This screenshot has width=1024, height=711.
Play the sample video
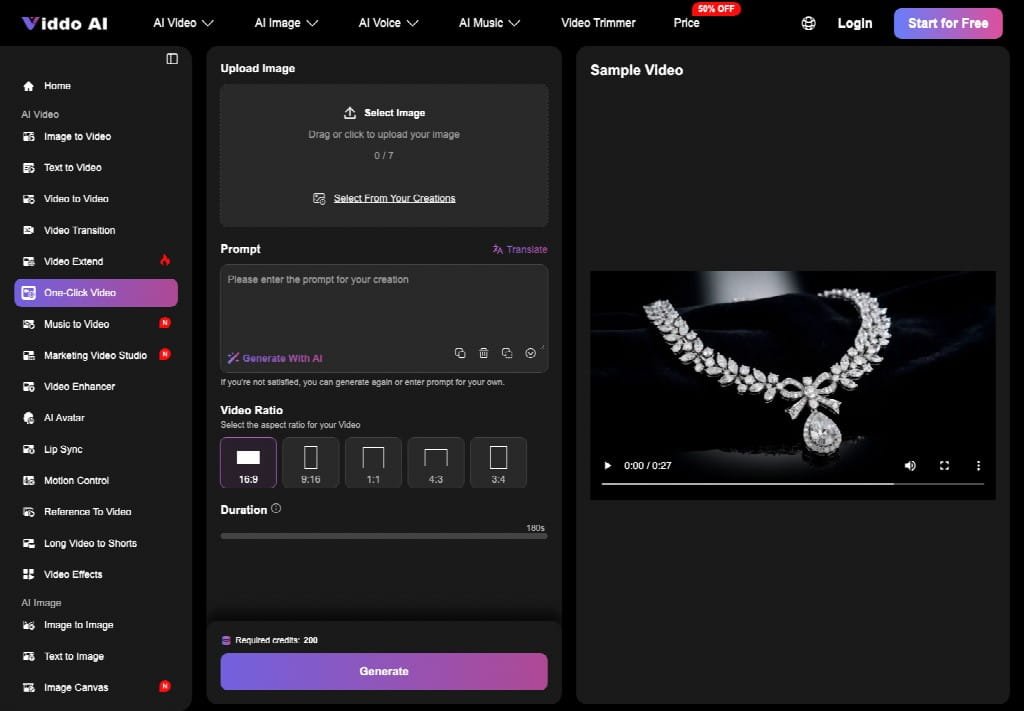coord(607,466)
